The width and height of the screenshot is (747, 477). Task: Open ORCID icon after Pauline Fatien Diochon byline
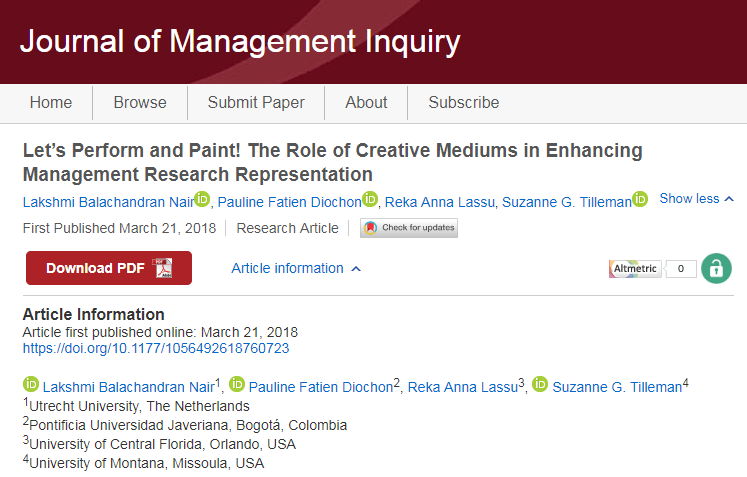[370, 199]
